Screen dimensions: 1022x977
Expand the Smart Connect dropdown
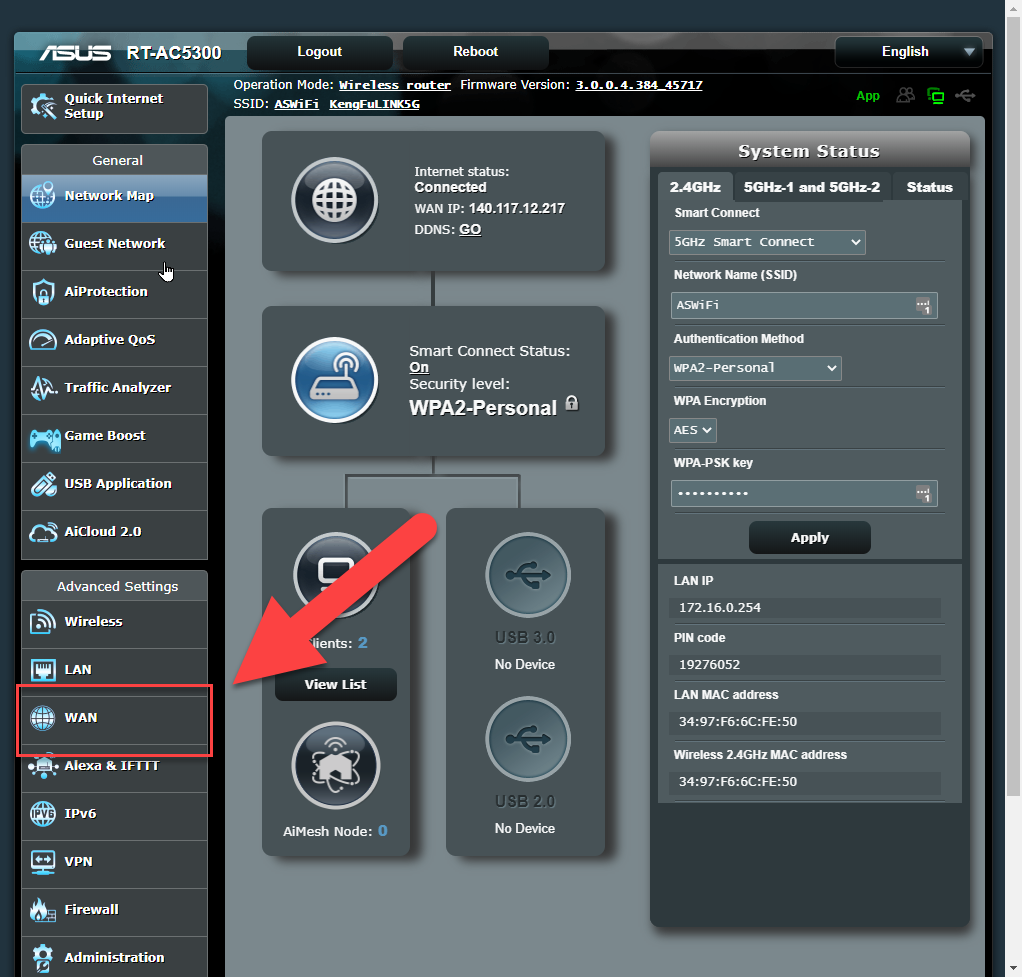point(767,242)
